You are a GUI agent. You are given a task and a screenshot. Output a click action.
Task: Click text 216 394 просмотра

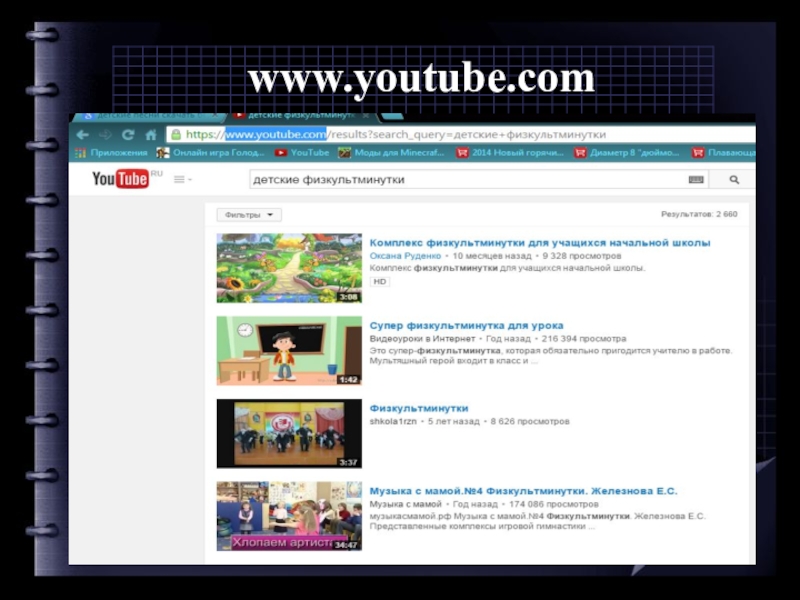(x=584, y=339)
